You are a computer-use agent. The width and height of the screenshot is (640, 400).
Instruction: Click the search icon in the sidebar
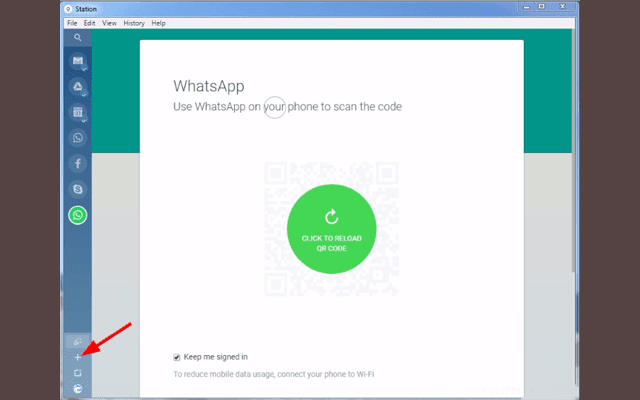(x=78, y=37)
